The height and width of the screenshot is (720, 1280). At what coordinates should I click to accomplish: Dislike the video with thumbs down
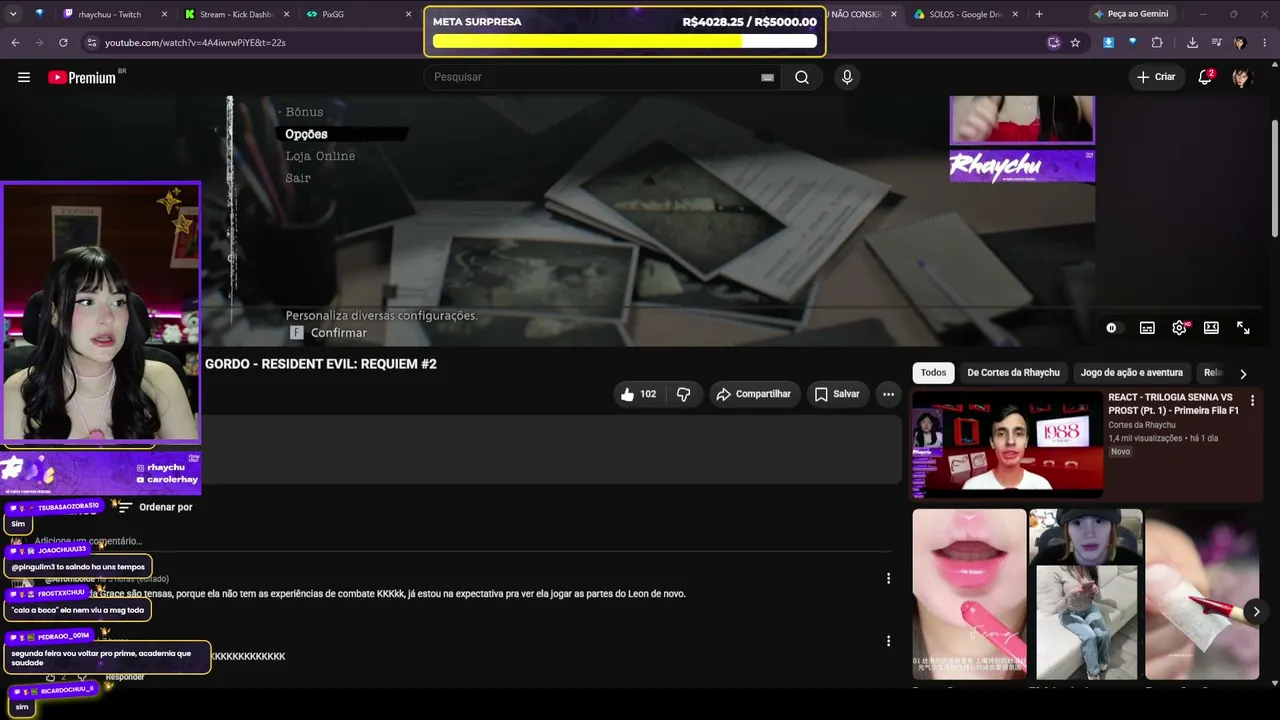[684, 394]
